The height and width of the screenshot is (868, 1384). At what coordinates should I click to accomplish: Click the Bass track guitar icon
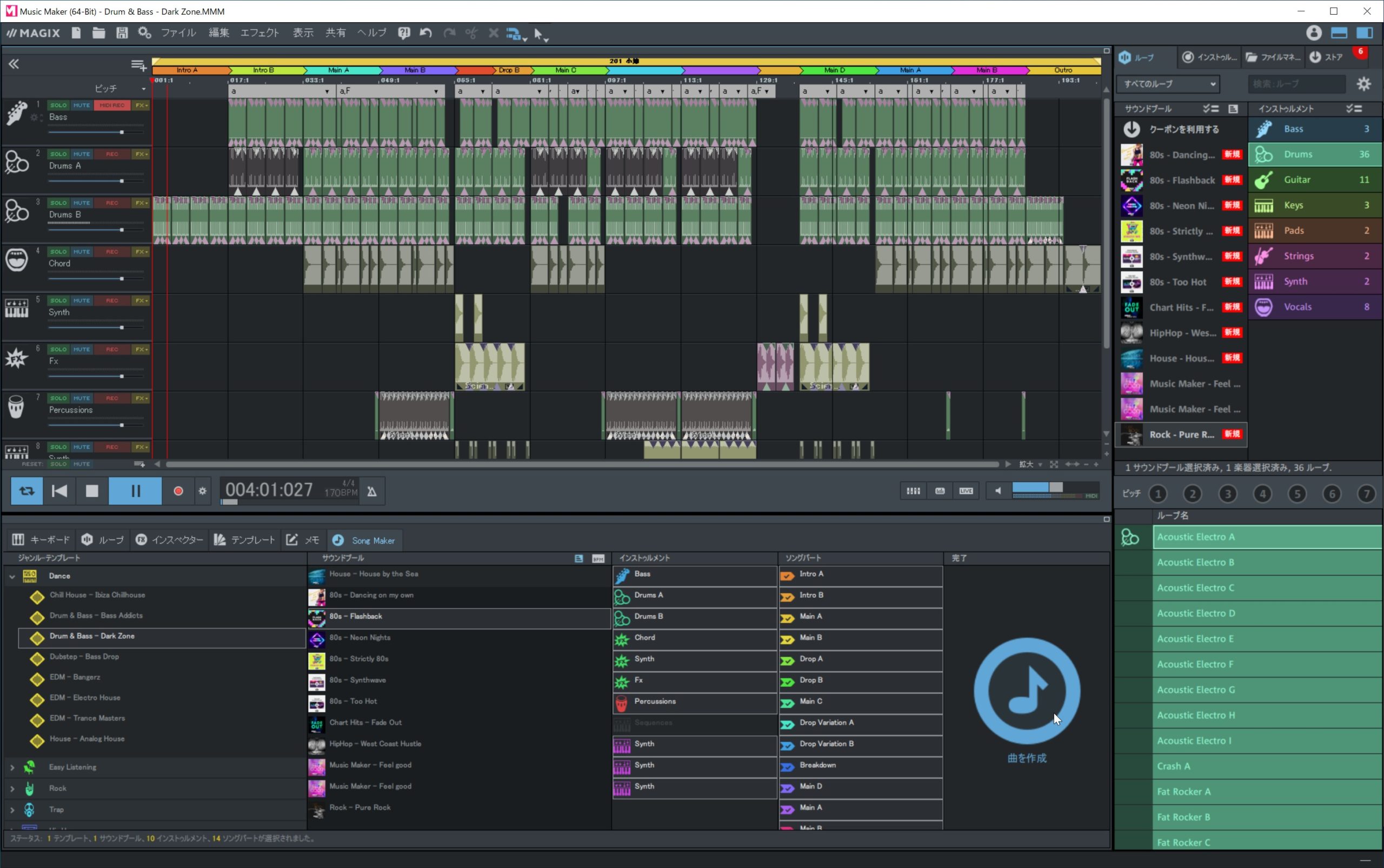pyautogui.click(x=17, y=113)
